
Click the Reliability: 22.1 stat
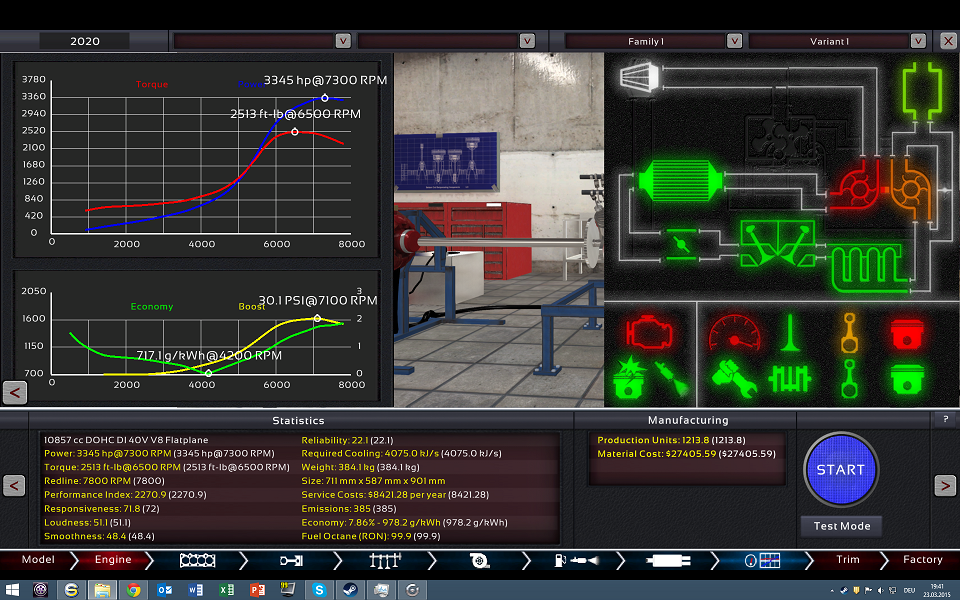point(347,440)
